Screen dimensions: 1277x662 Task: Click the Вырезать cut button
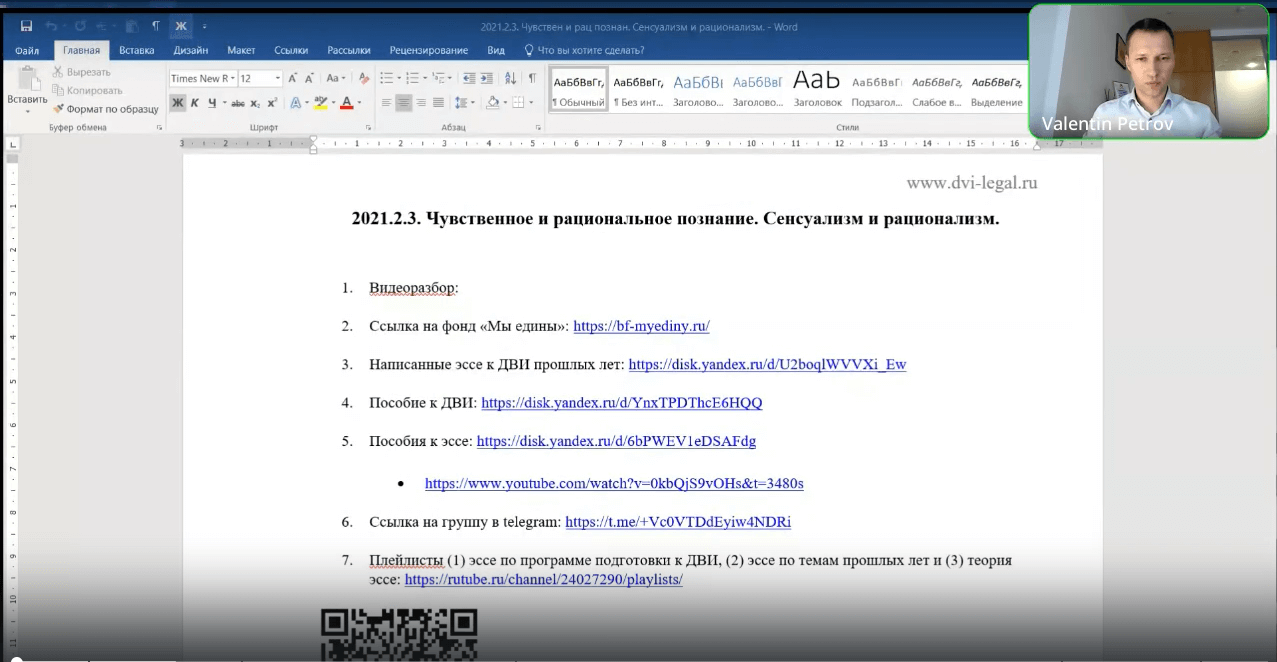(x=81, y=72)
